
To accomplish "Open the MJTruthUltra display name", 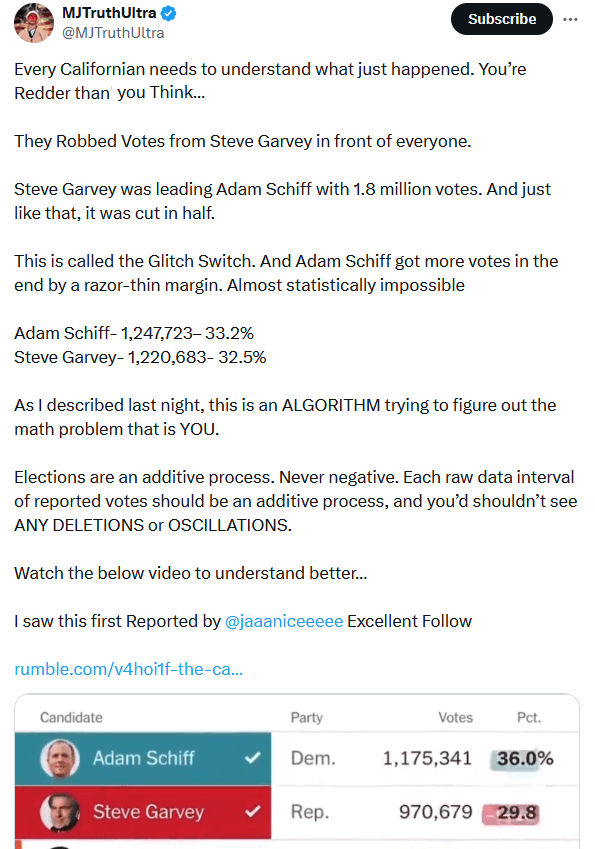I will pyautogui.click(x=109, y=13).
